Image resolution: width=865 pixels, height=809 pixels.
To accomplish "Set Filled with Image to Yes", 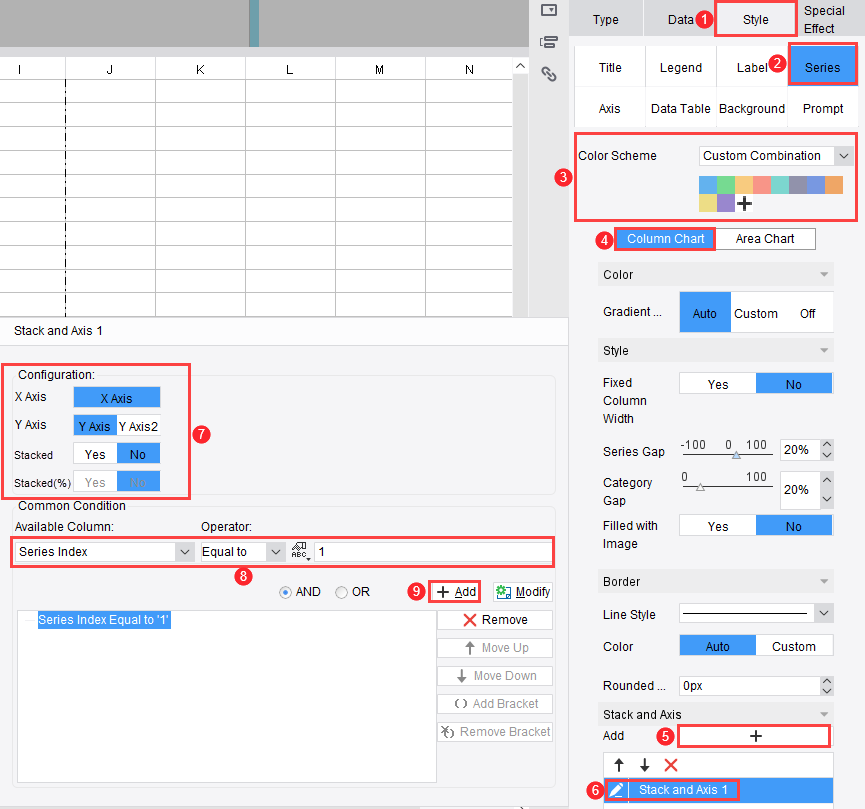I will click(x=717, y=526).
